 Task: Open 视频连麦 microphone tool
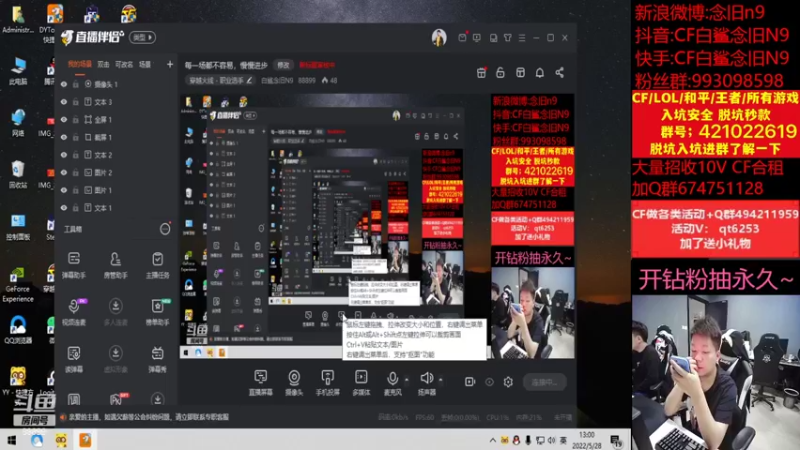click(x=74, y=311)
